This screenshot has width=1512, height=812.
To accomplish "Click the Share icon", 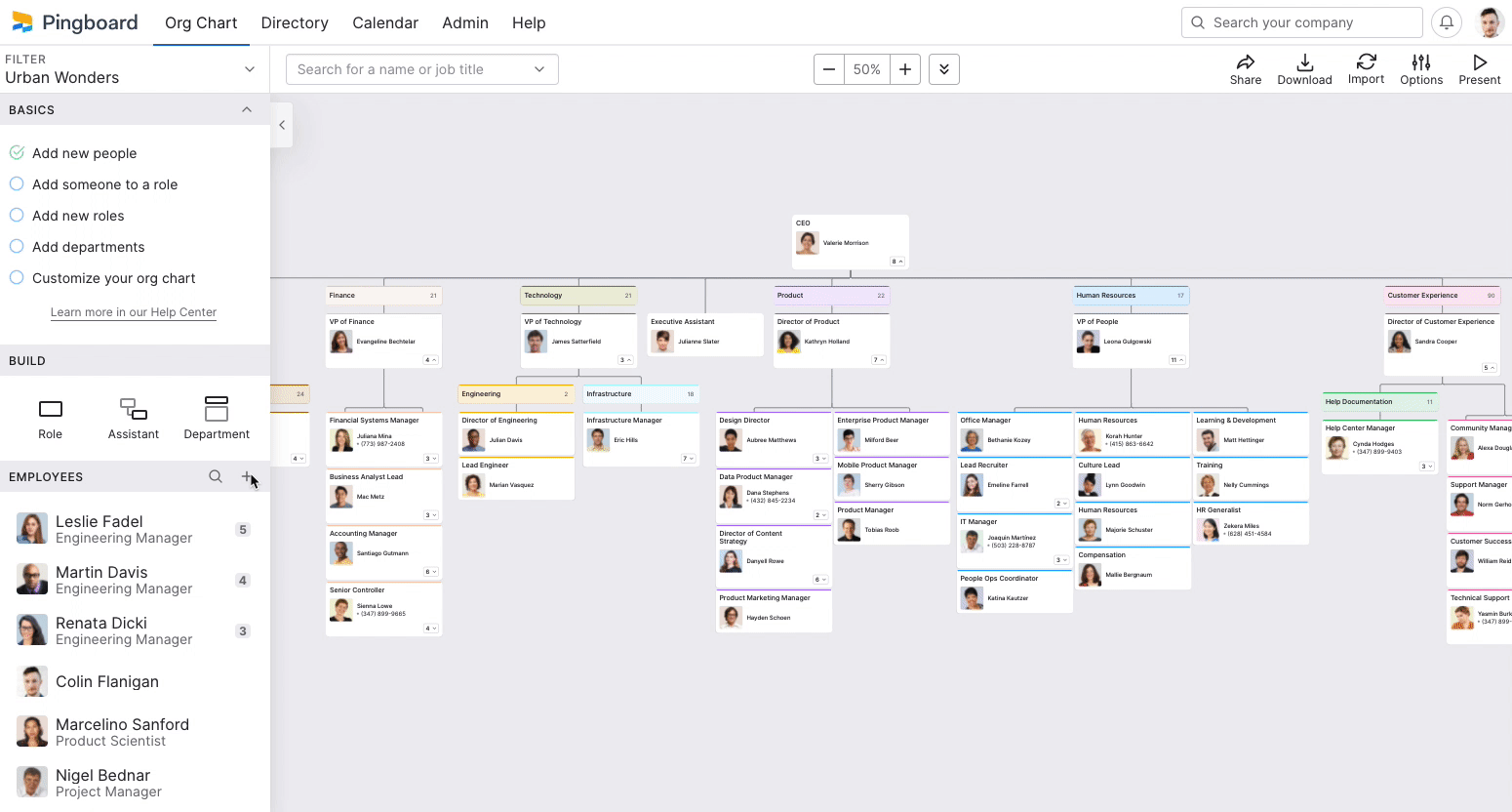I will click(1245, 69).
